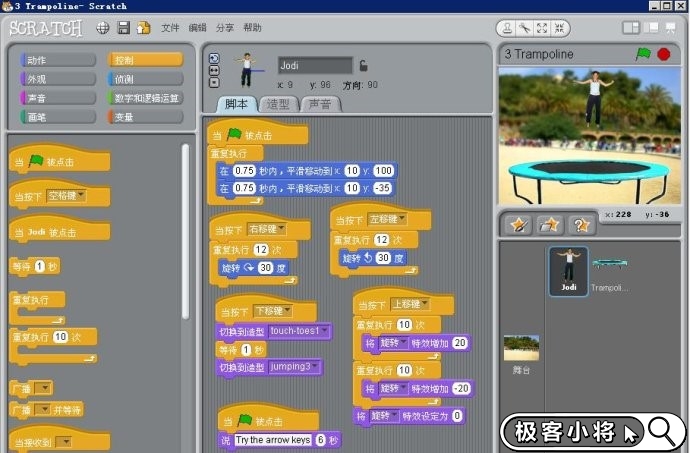Click the paint new sprite star icon
The height and width of the screenshot is (453, 690).
518,225
